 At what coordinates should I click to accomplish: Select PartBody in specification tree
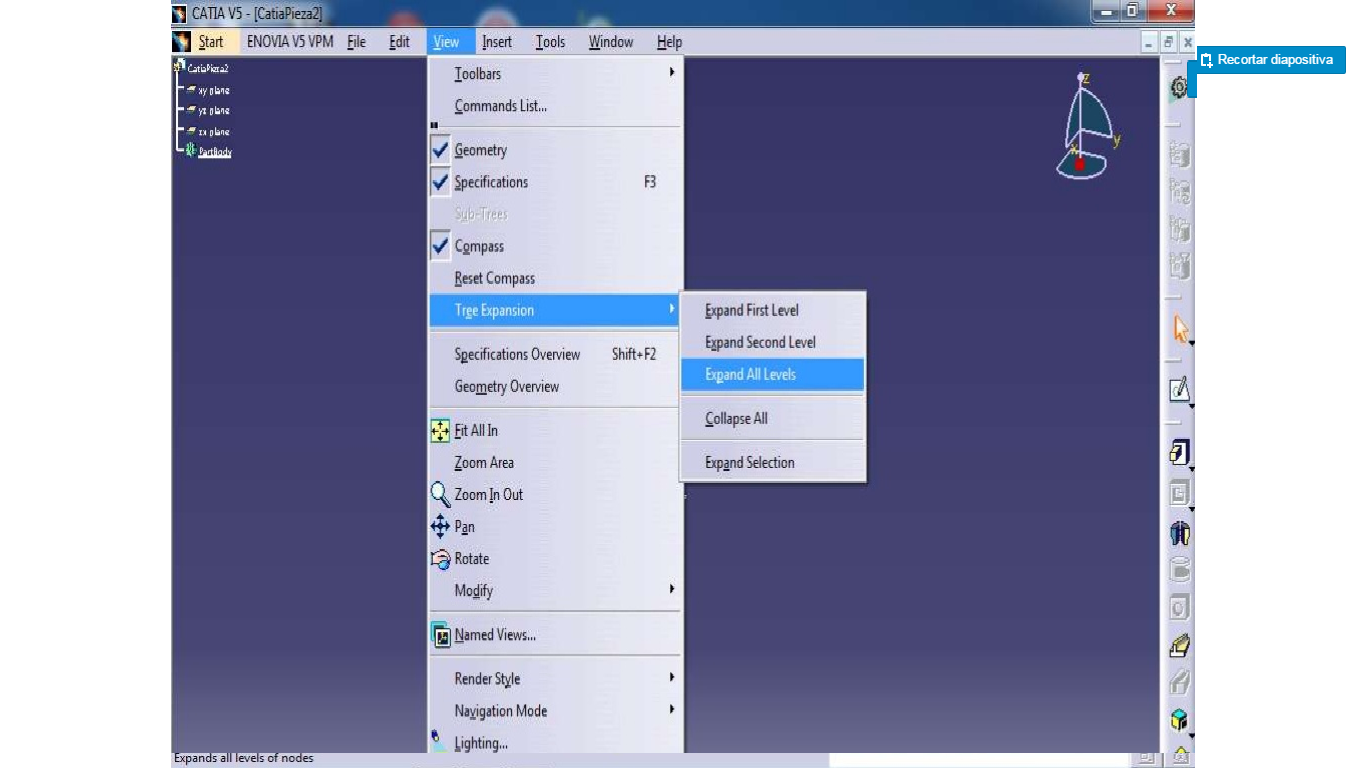tap(214, 152)
